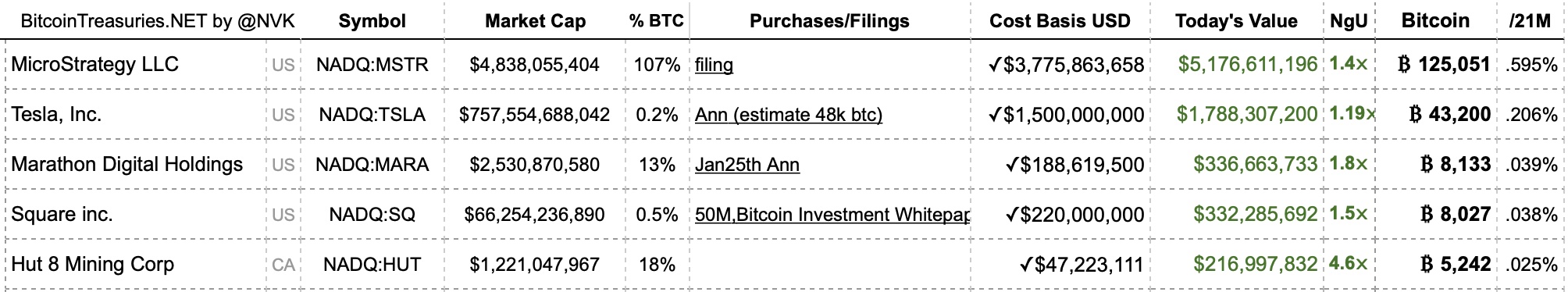Click the Today's Value column header

[1236, 21]
